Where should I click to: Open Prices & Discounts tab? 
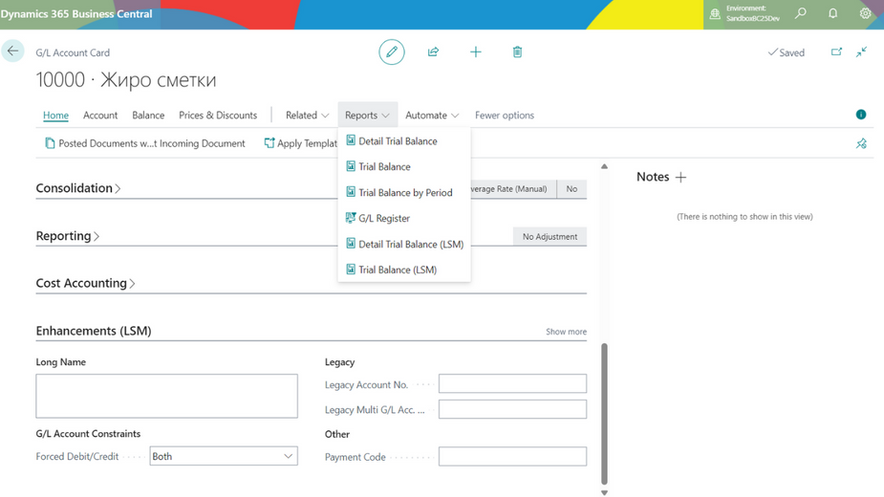pos(218,115)
